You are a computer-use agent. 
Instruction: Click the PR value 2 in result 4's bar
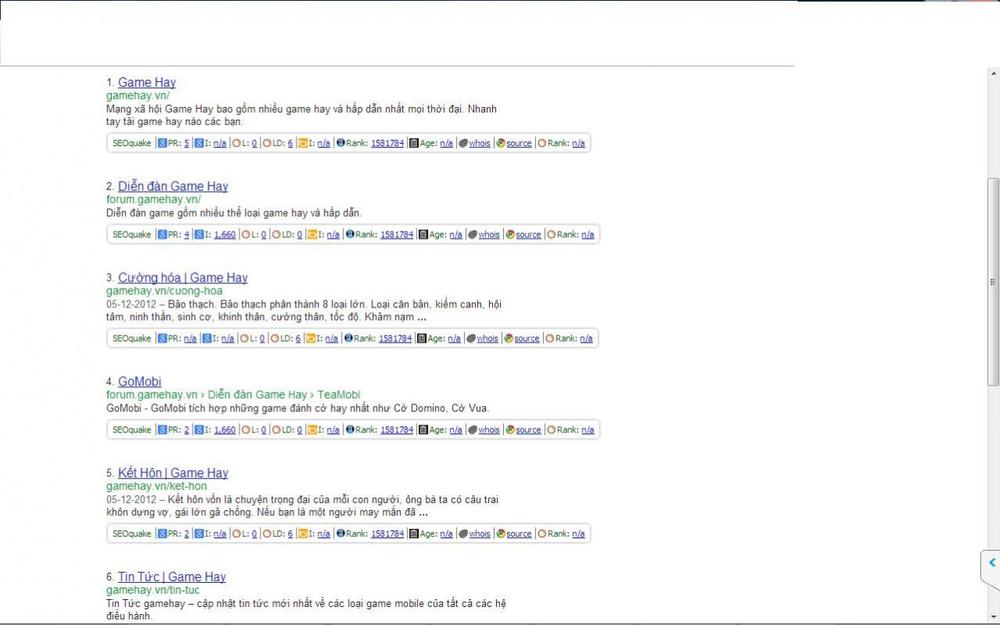[x=187, y=430]
